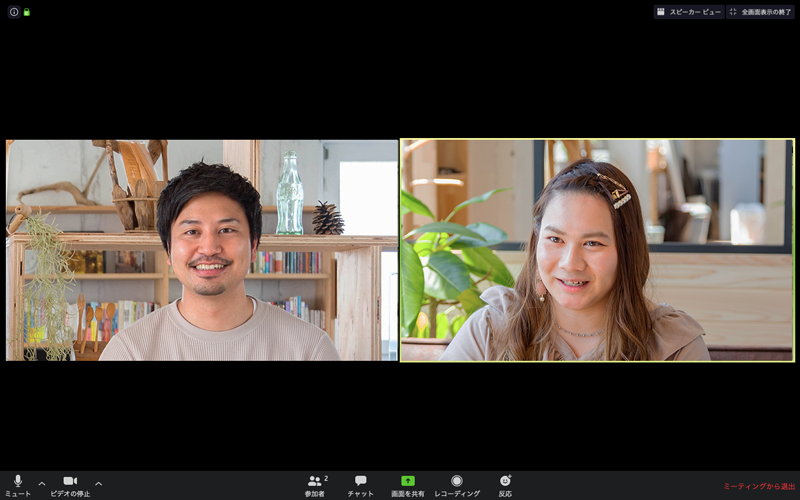This screenshot has height=500, width=800.
Task: Click the green encryption lock icon
Action: click(x=27, y=12)
